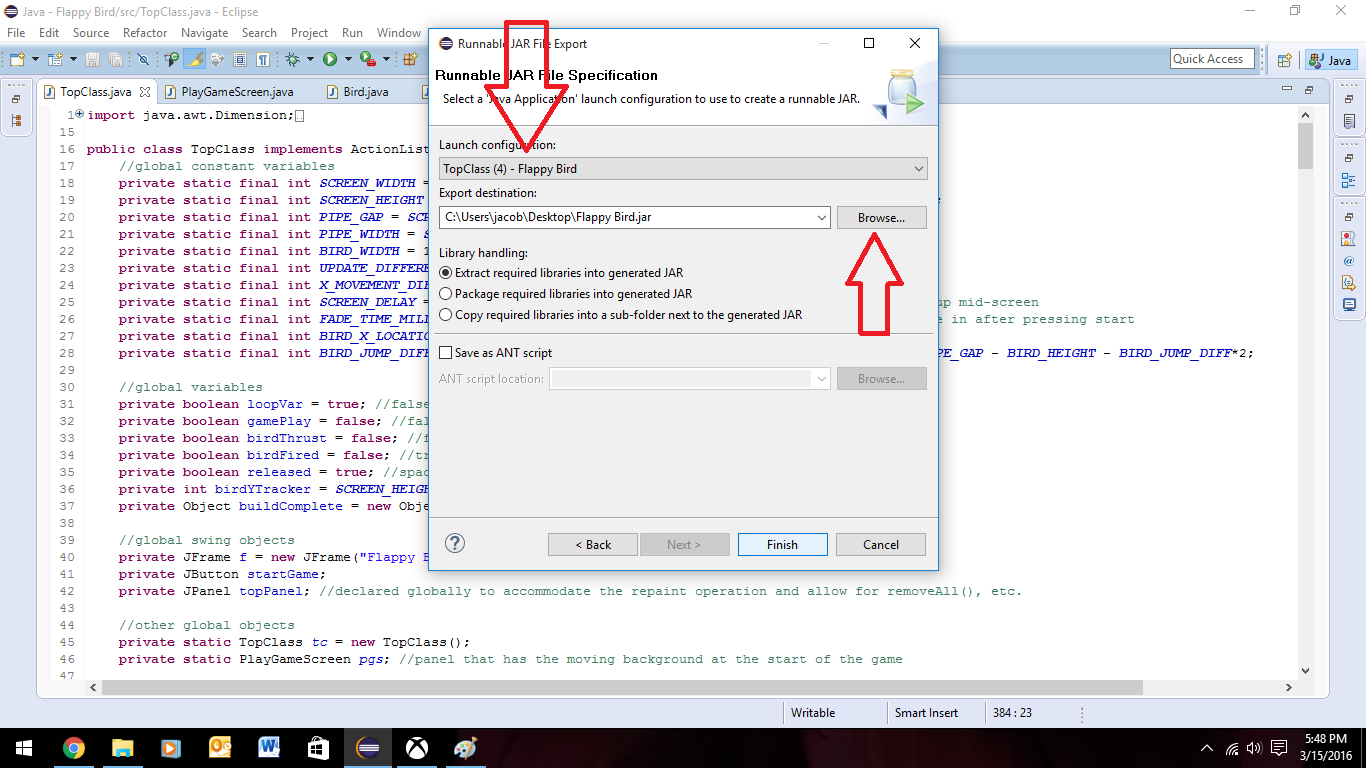Click Finish to export the JAR
Image resolution: width=1366 pixels, height=768 pixels.
[x=782, y=544]
